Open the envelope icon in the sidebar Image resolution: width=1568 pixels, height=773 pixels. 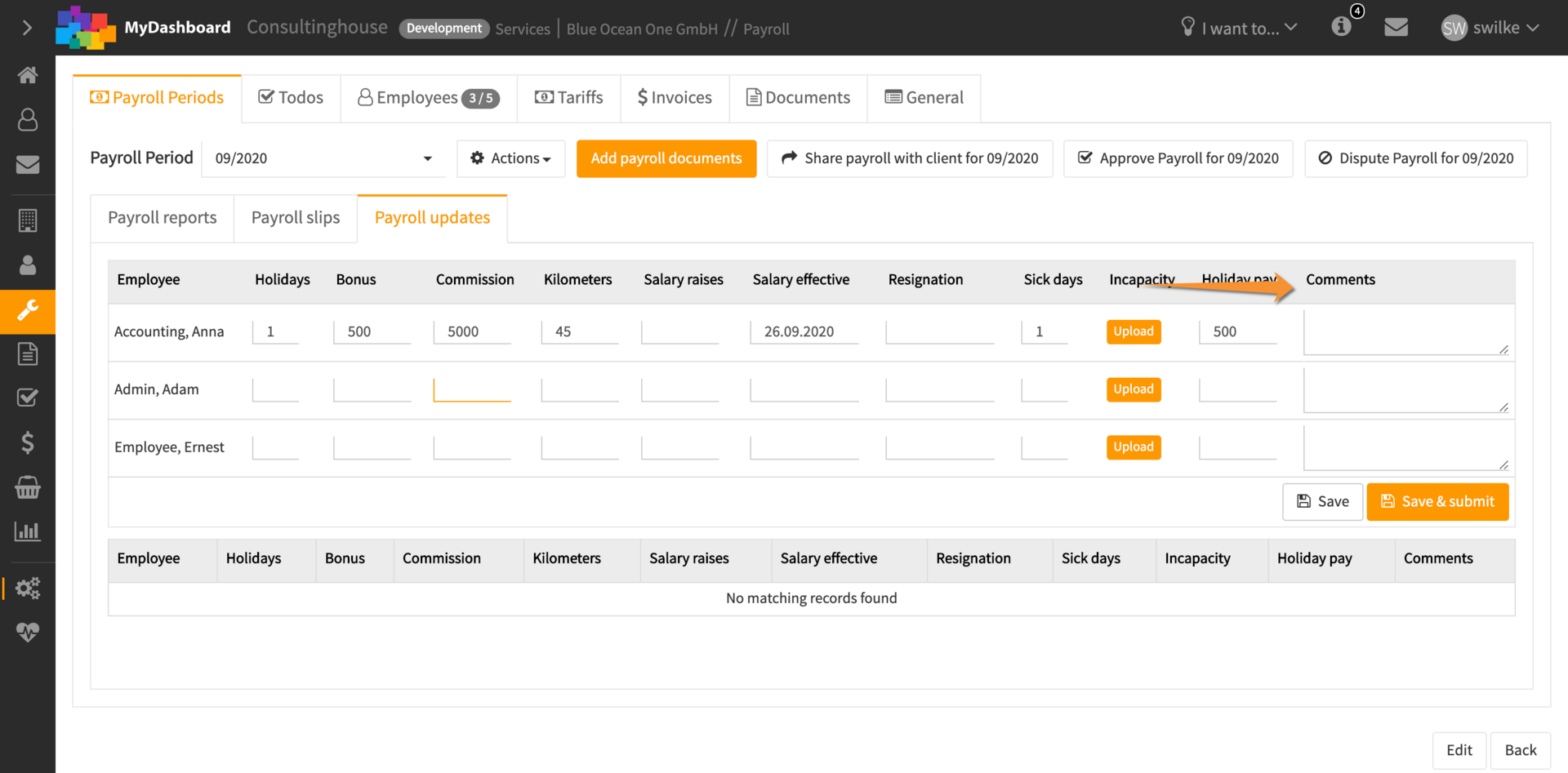click(28, 164)
